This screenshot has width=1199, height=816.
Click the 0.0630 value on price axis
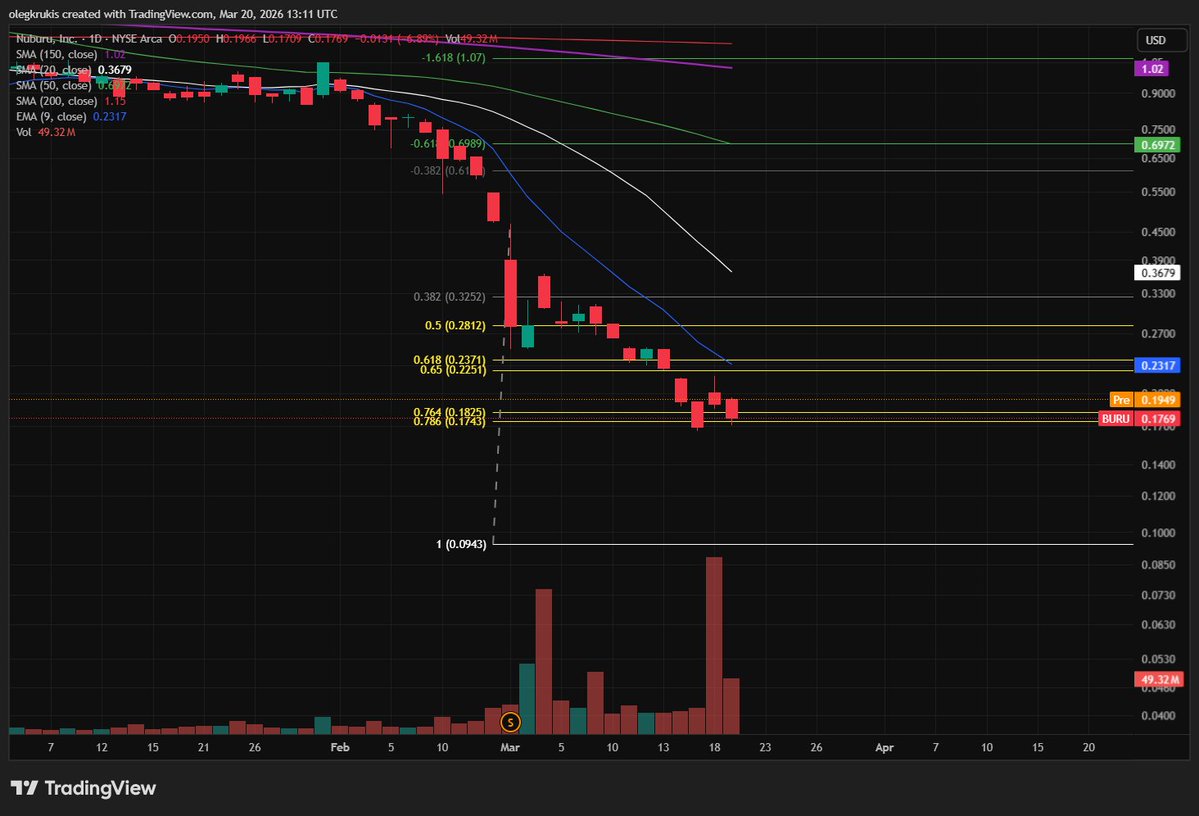point(1158,624)
